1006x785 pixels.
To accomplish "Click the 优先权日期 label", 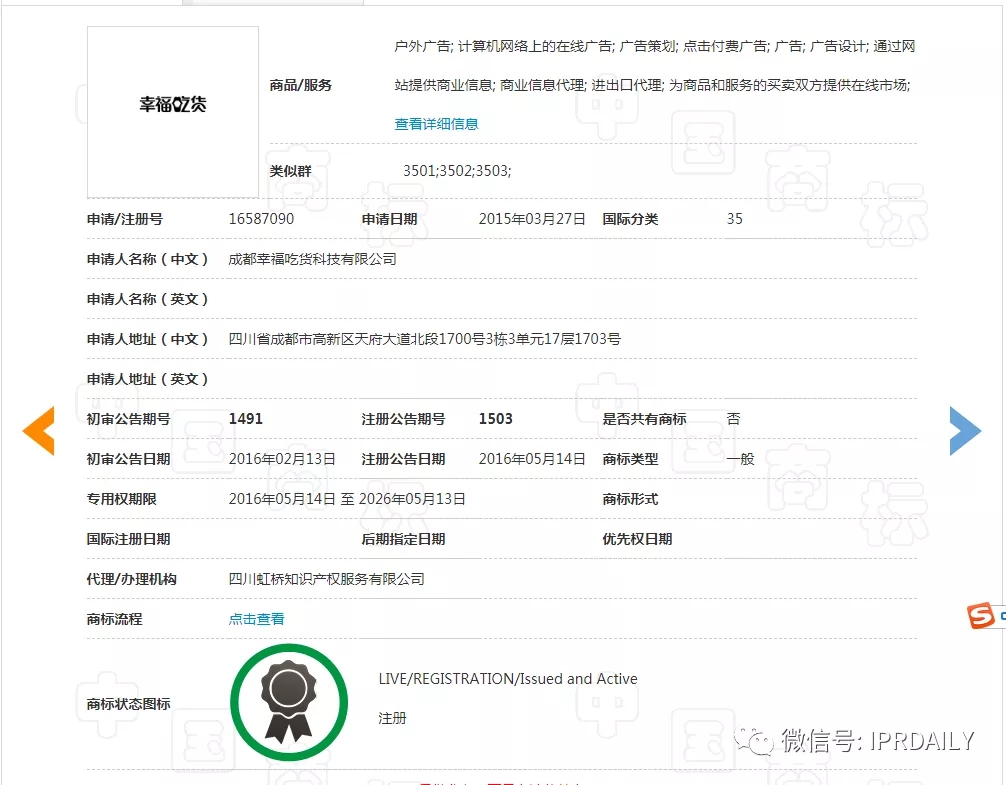I will coord(637,539).
